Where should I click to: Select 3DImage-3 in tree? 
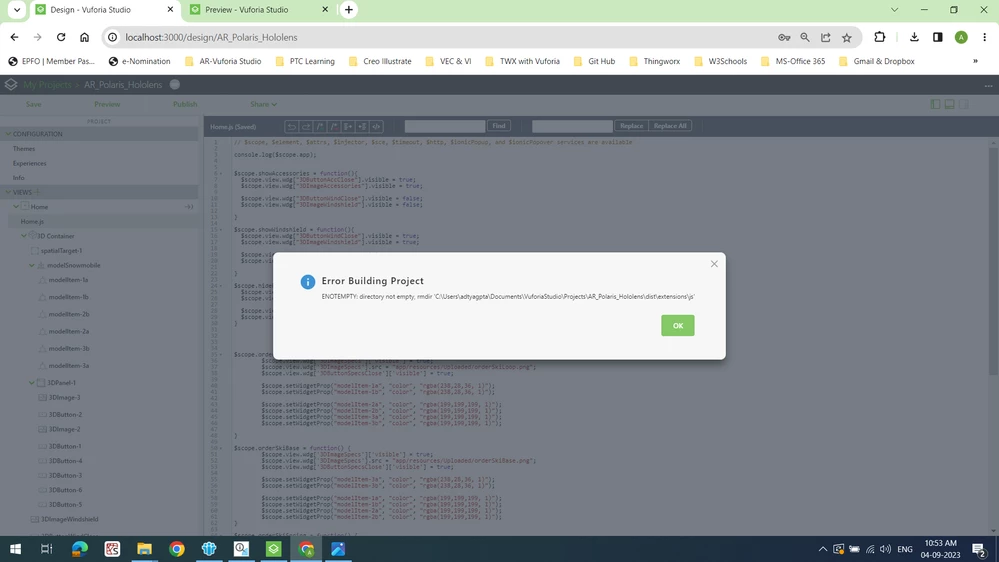click(64, 397)
